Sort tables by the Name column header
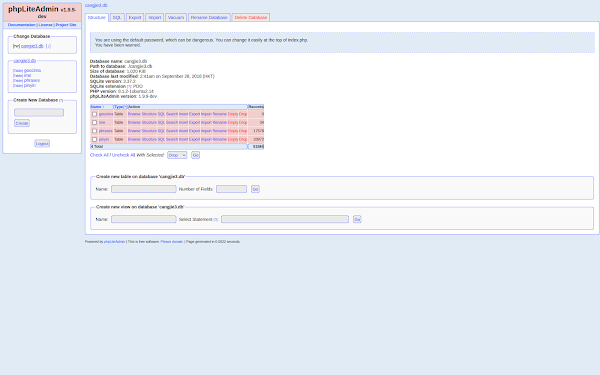The width and height of the screenshot is (600, 375). coord(96,107)
